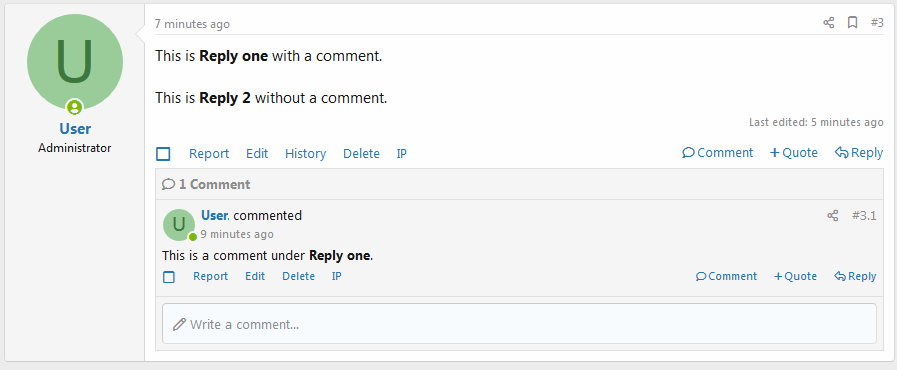
Task: Bookmark post #3 with the bookmark icon
Action: (852, 23)
